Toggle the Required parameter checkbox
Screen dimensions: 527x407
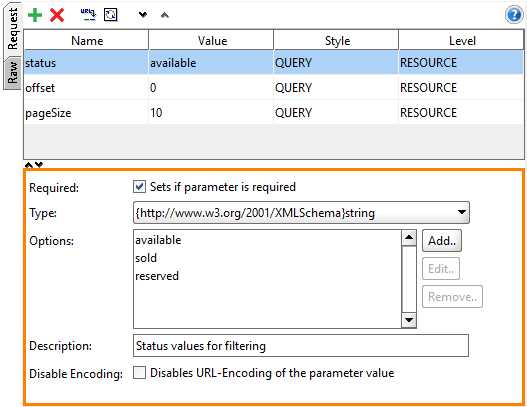click(139, 187)
